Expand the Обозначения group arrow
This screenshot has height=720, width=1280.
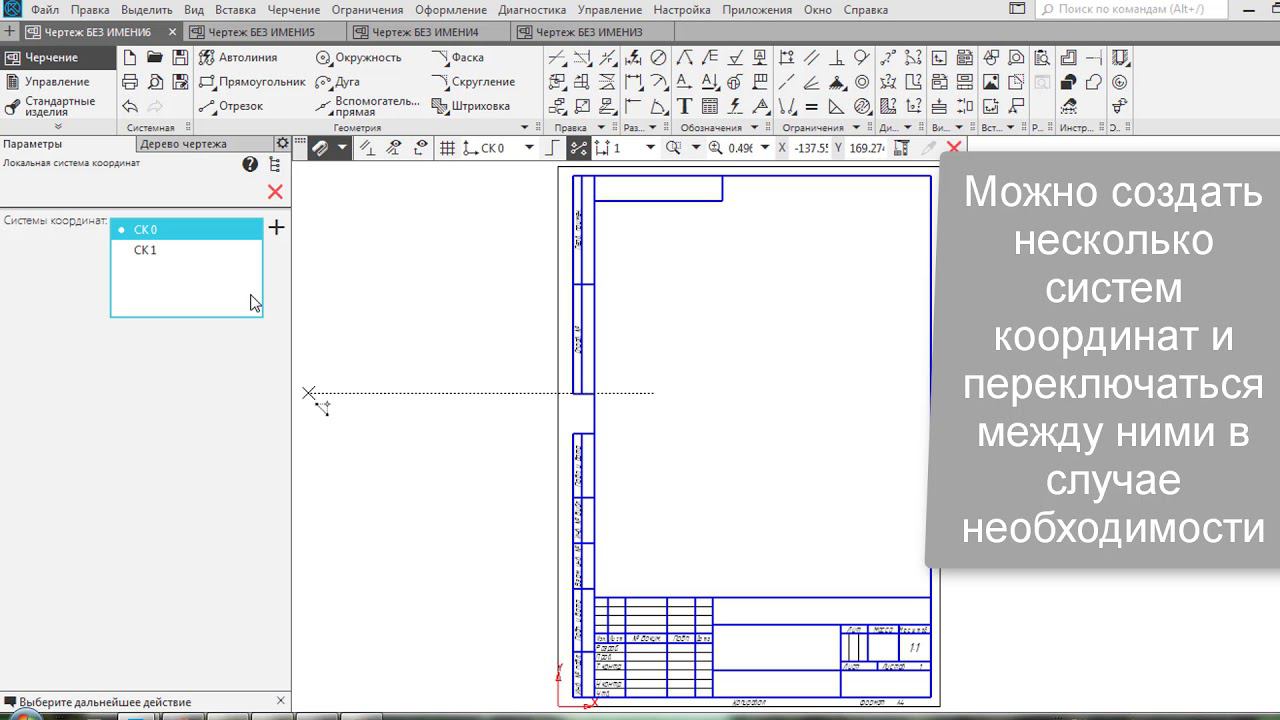click(x=752, y=128)
